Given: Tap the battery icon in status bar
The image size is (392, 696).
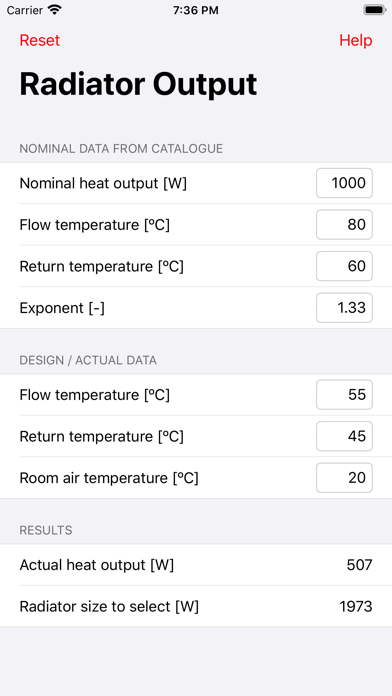Looking at the screenshot, I should coord(375,10).
